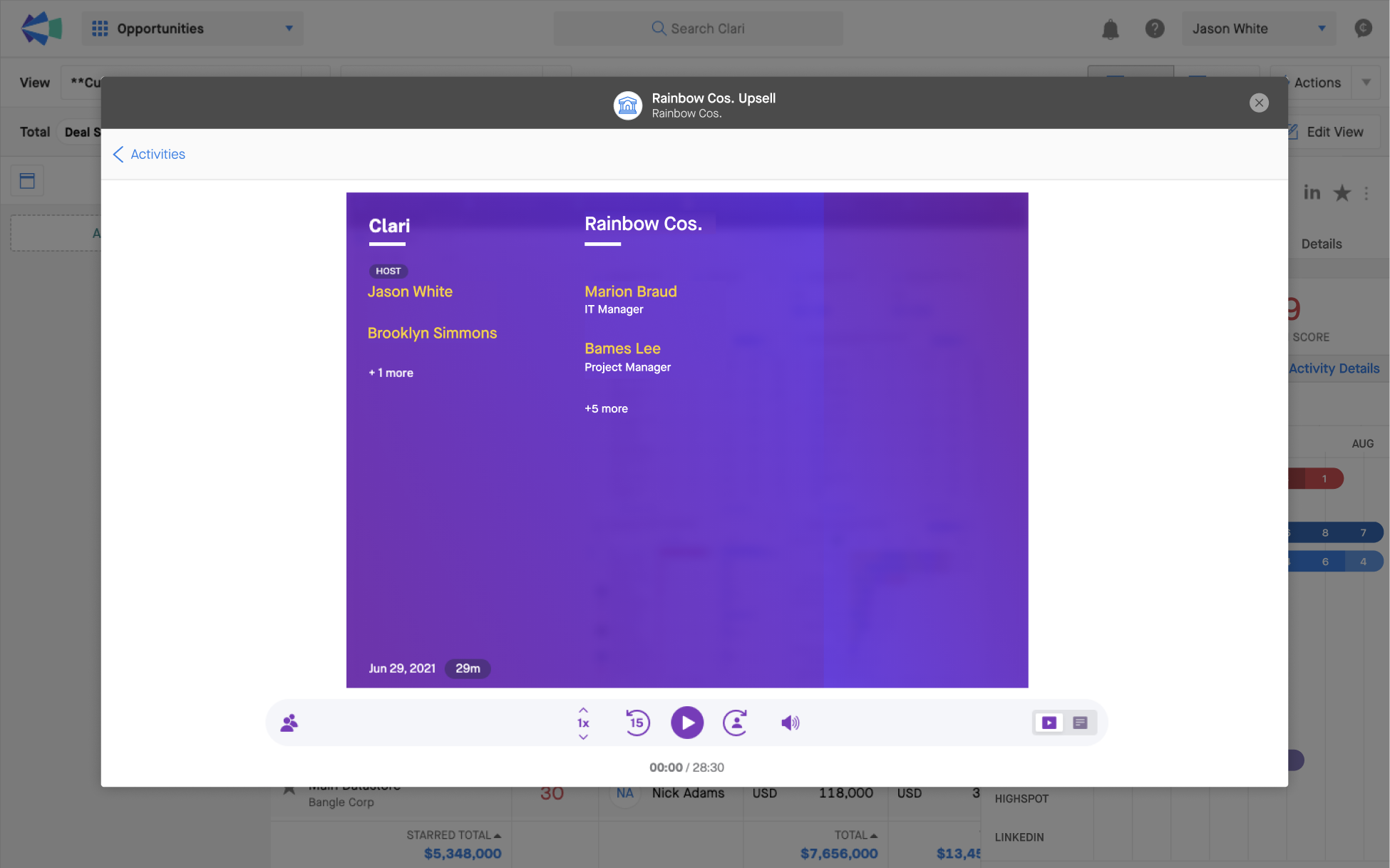Skip to the next speaker
The width and height of the screenshot is (1390, 868).
click(x=735, y=723)
